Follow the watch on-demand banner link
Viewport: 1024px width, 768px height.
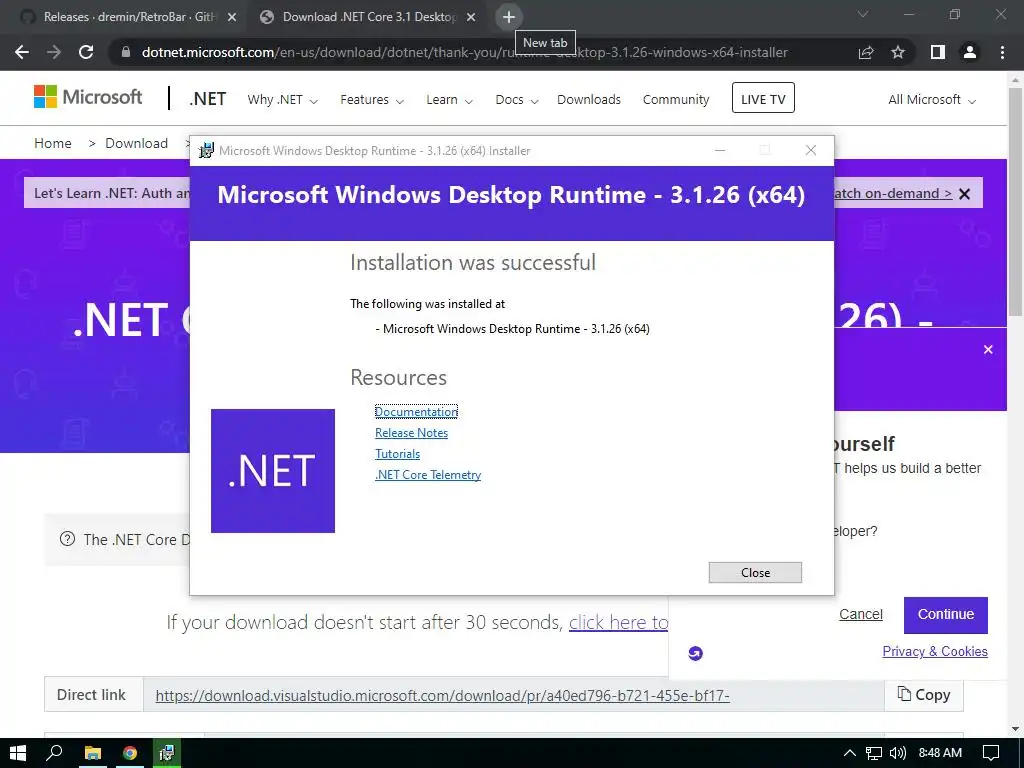tap(893, 193)
